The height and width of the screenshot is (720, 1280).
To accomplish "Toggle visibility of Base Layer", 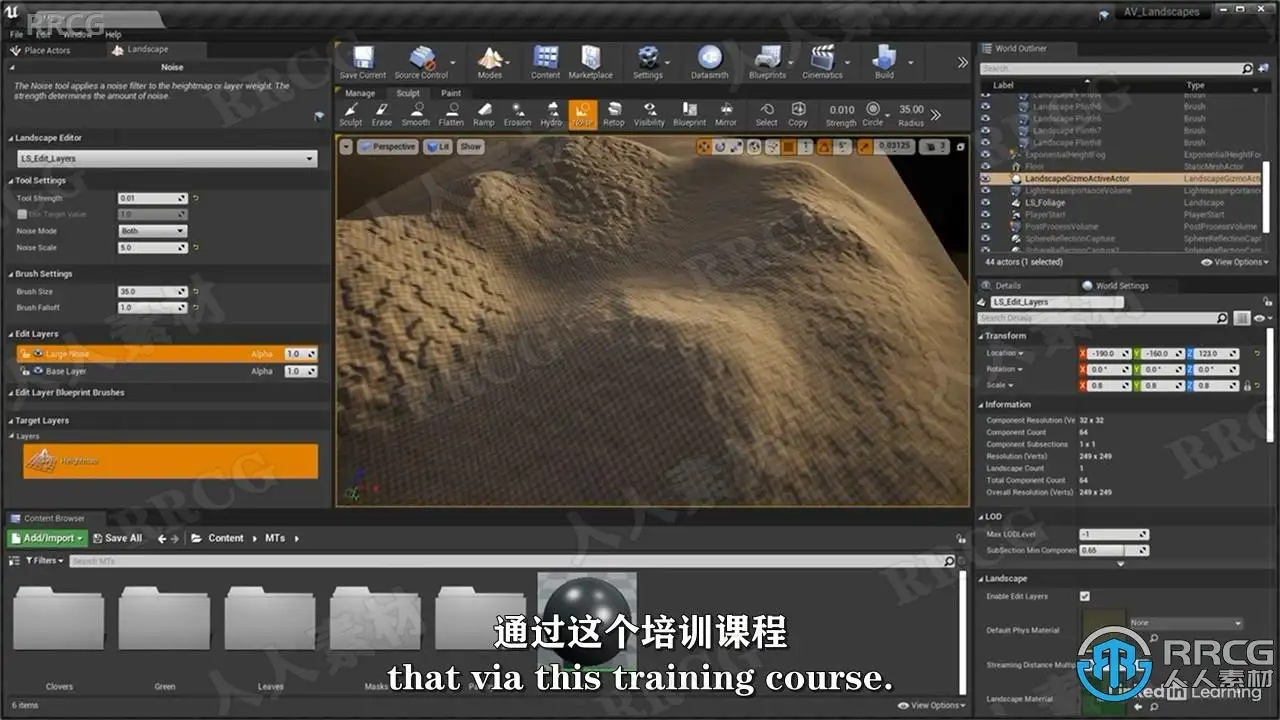I will [x=37, y=371].
